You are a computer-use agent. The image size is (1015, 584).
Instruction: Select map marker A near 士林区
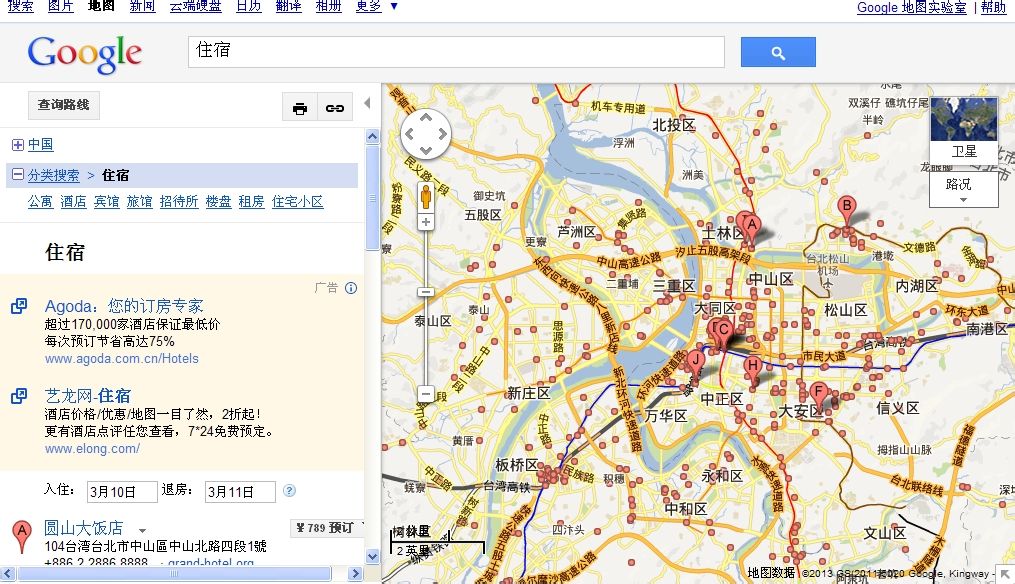751,228
